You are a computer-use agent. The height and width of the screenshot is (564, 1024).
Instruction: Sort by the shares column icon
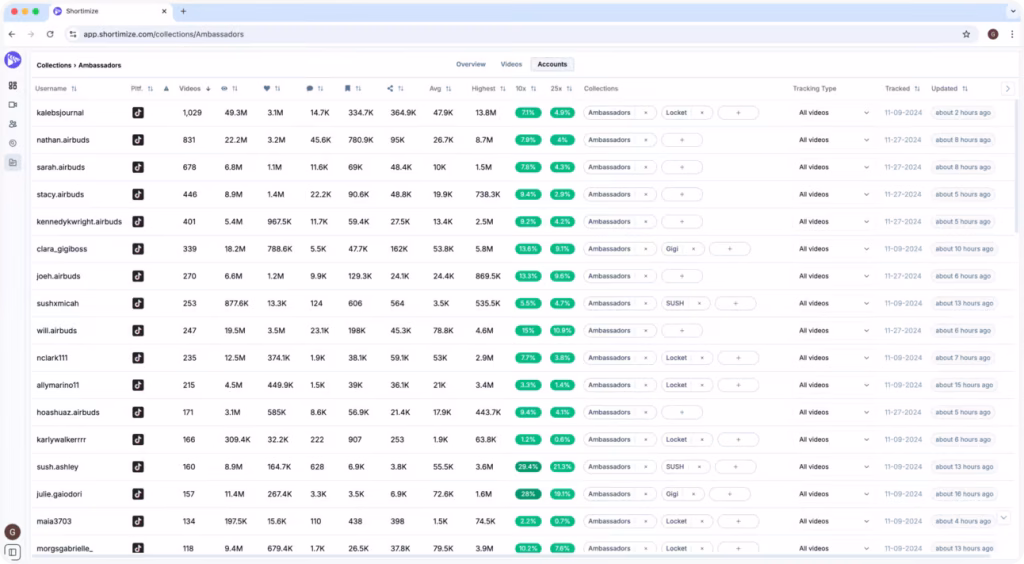(389, 89)
